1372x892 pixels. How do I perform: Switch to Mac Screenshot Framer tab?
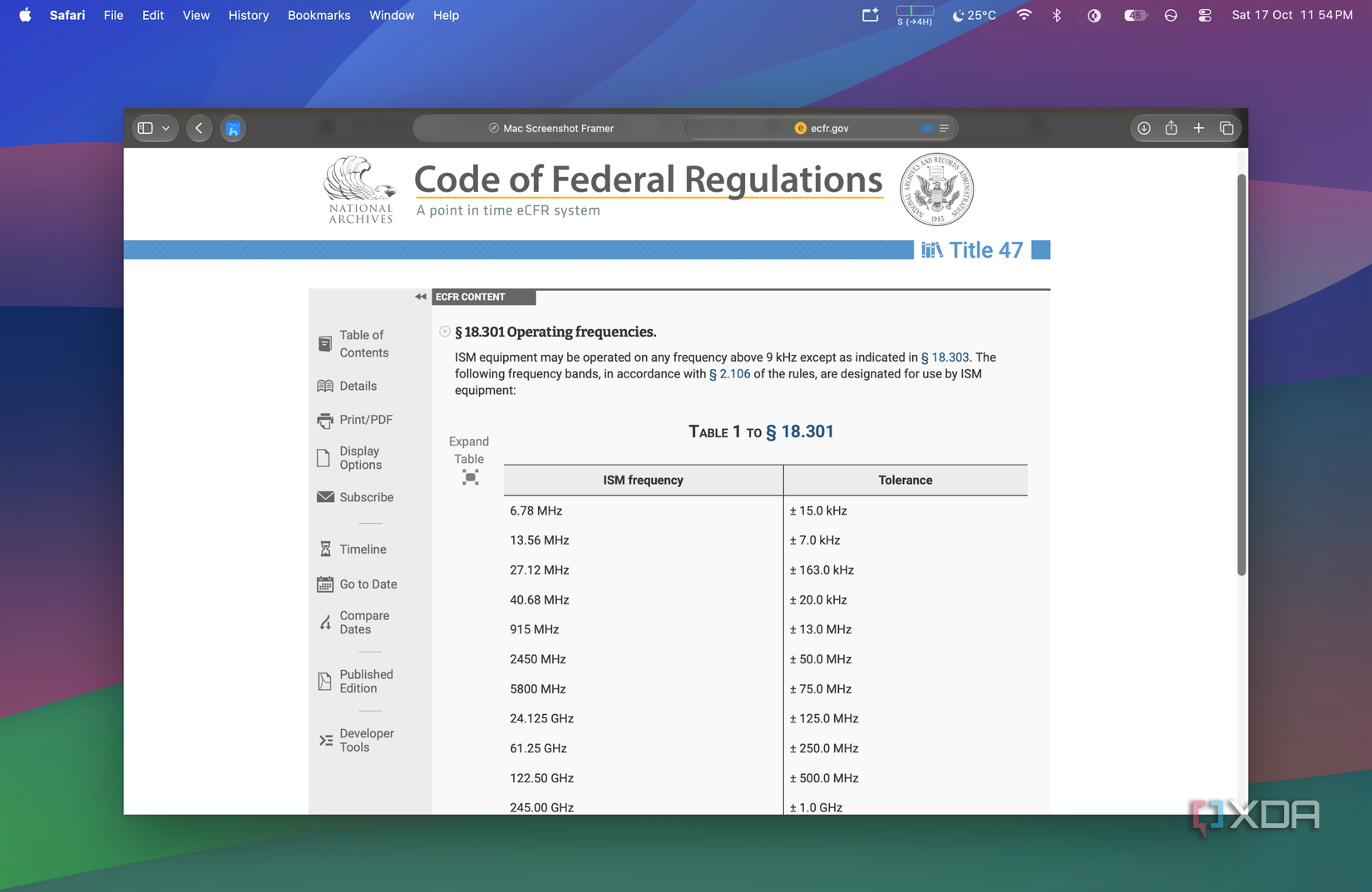pyautogui.click(x=550, y=128)
